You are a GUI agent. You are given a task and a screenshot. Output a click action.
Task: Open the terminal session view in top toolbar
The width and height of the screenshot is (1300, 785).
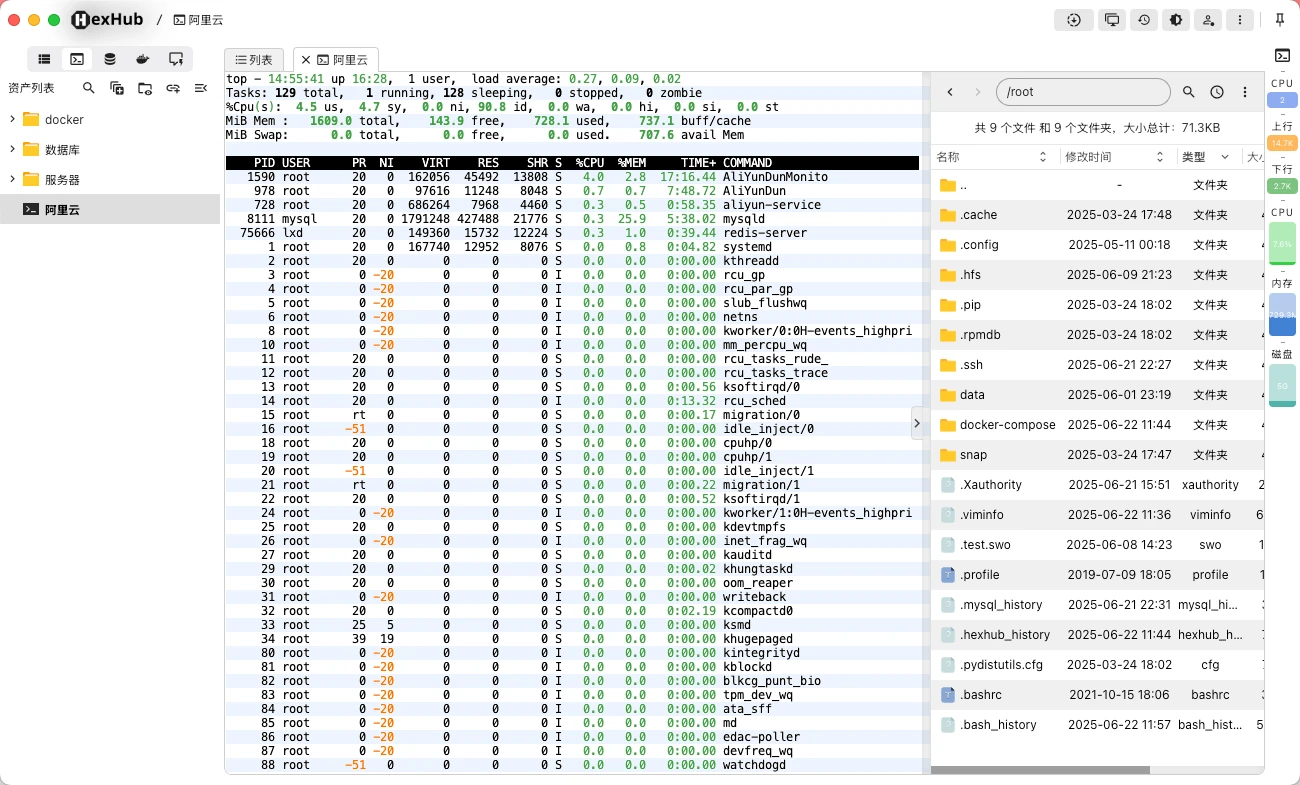click(x=77, y=59)
